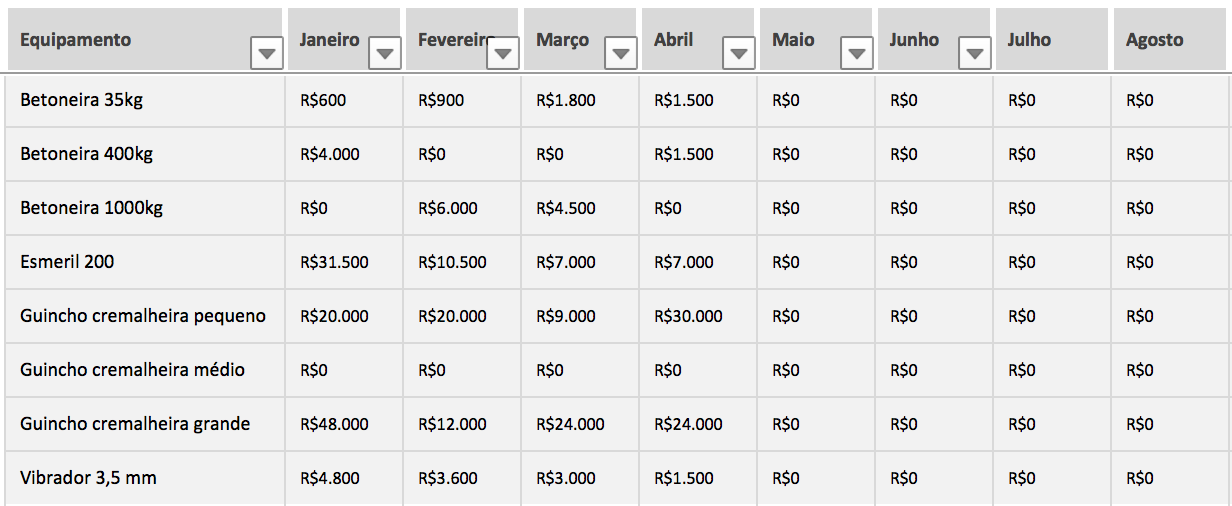Select the R$1.800 Março cell
This screenshot has width=1232, height=506.
coord(566,100)
